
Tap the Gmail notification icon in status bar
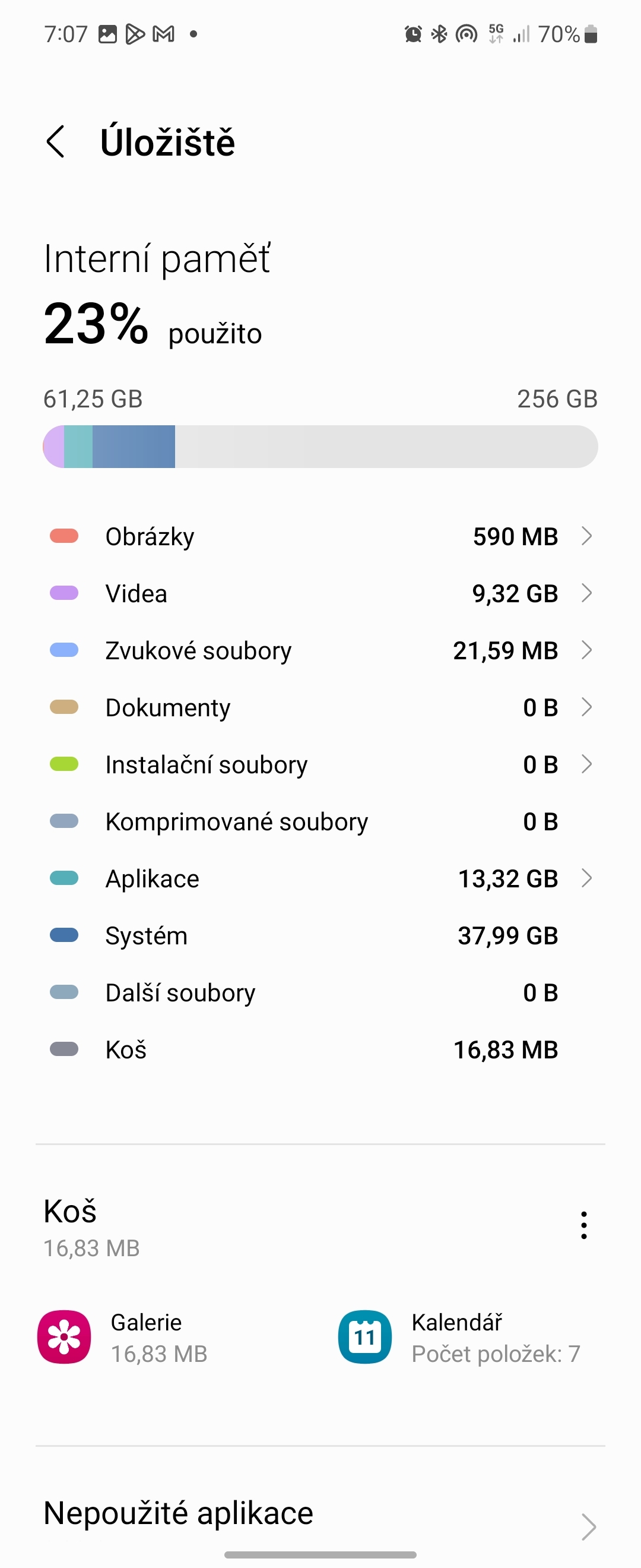[164, 34]
